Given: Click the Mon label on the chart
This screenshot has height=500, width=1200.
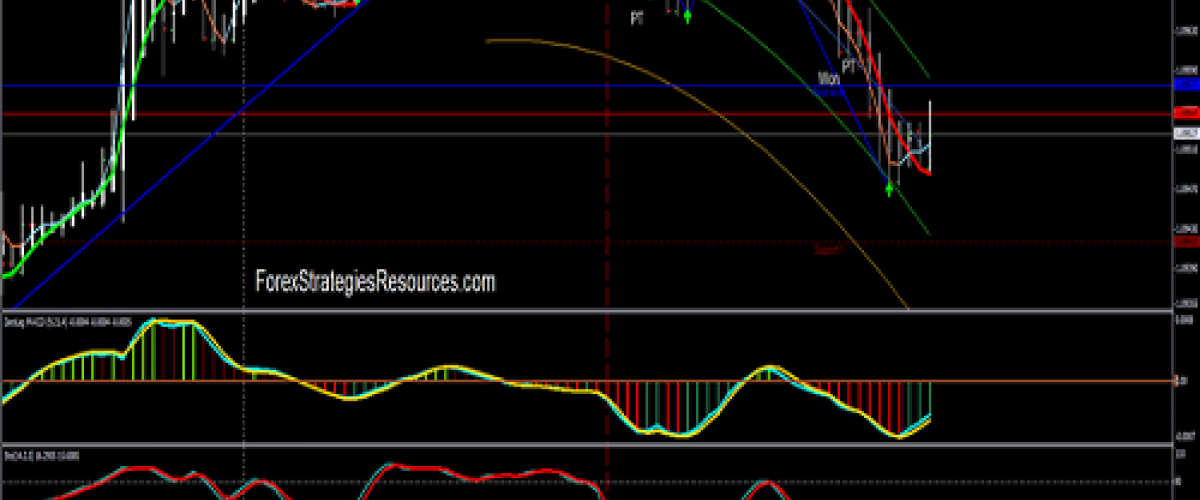Looking at the screenshot, I should [828, 77].
